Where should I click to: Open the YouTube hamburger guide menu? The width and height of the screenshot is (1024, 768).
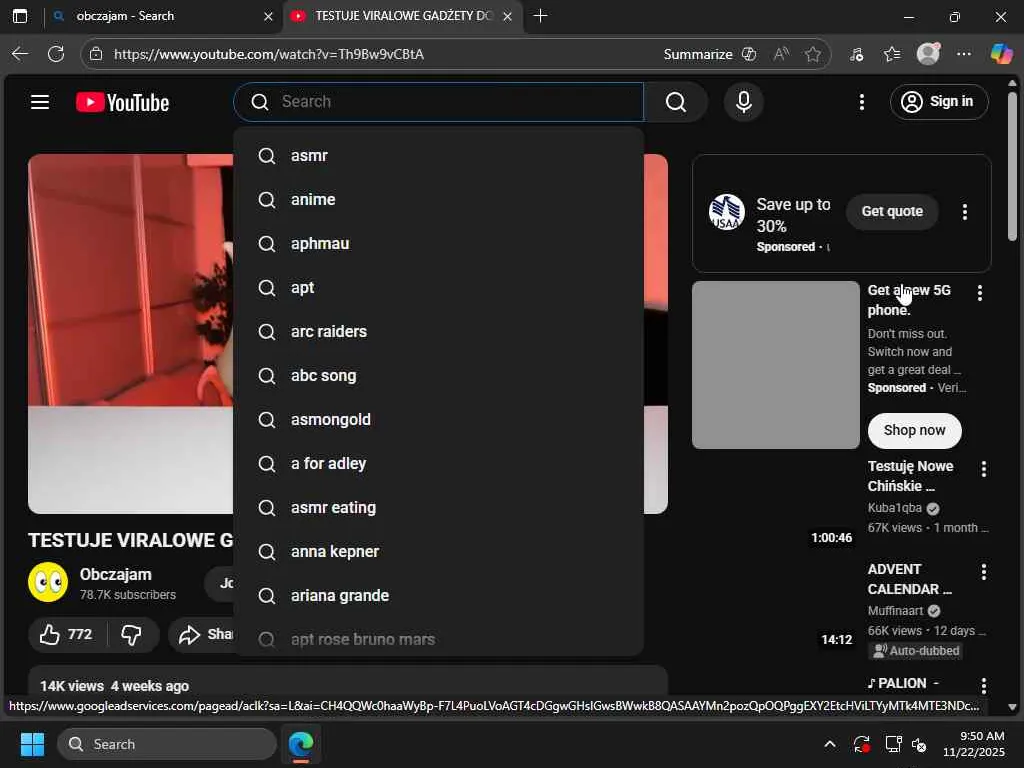coord(40,102)
